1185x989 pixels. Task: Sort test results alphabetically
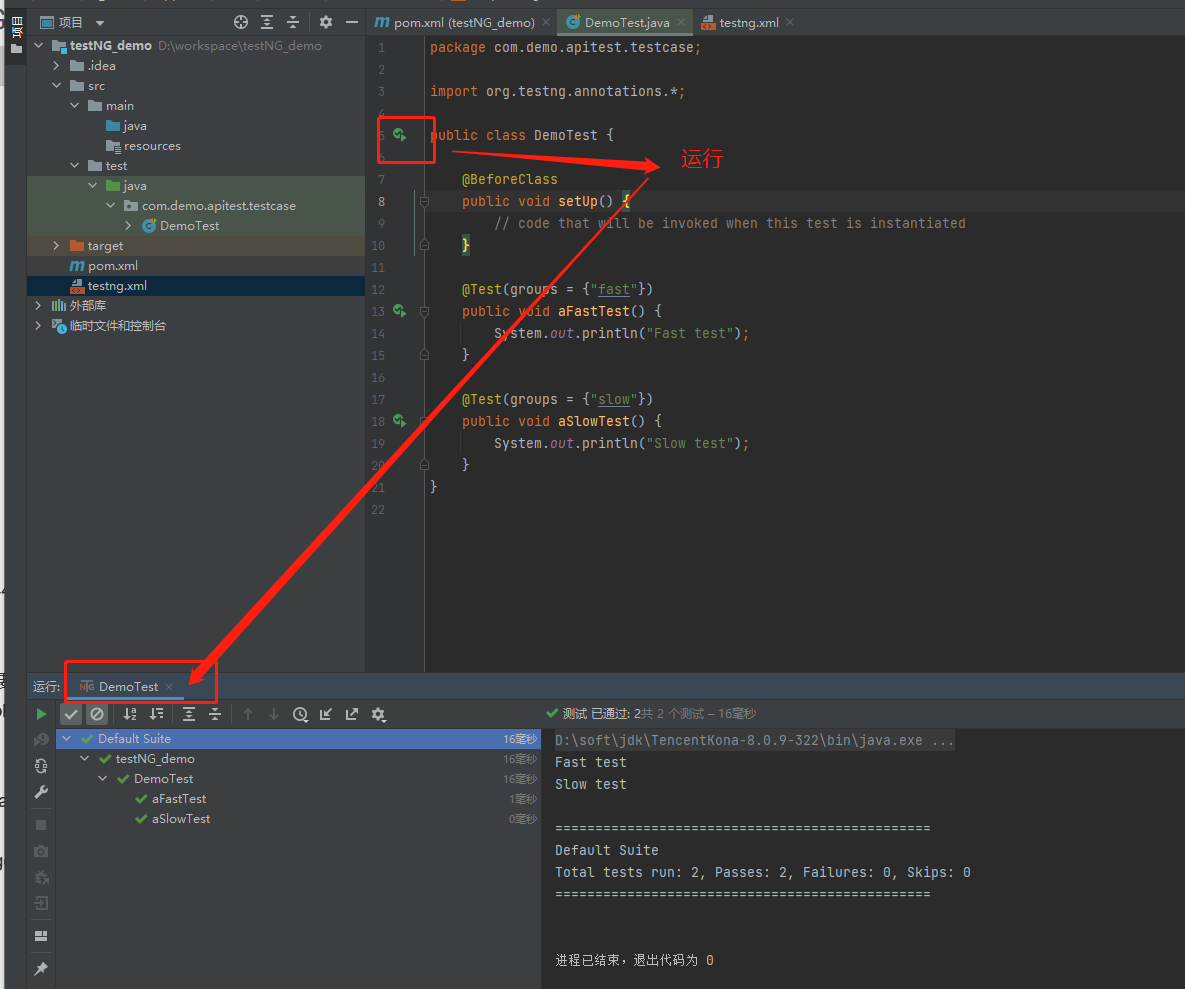pyautogui.click(x=130, y=713)
